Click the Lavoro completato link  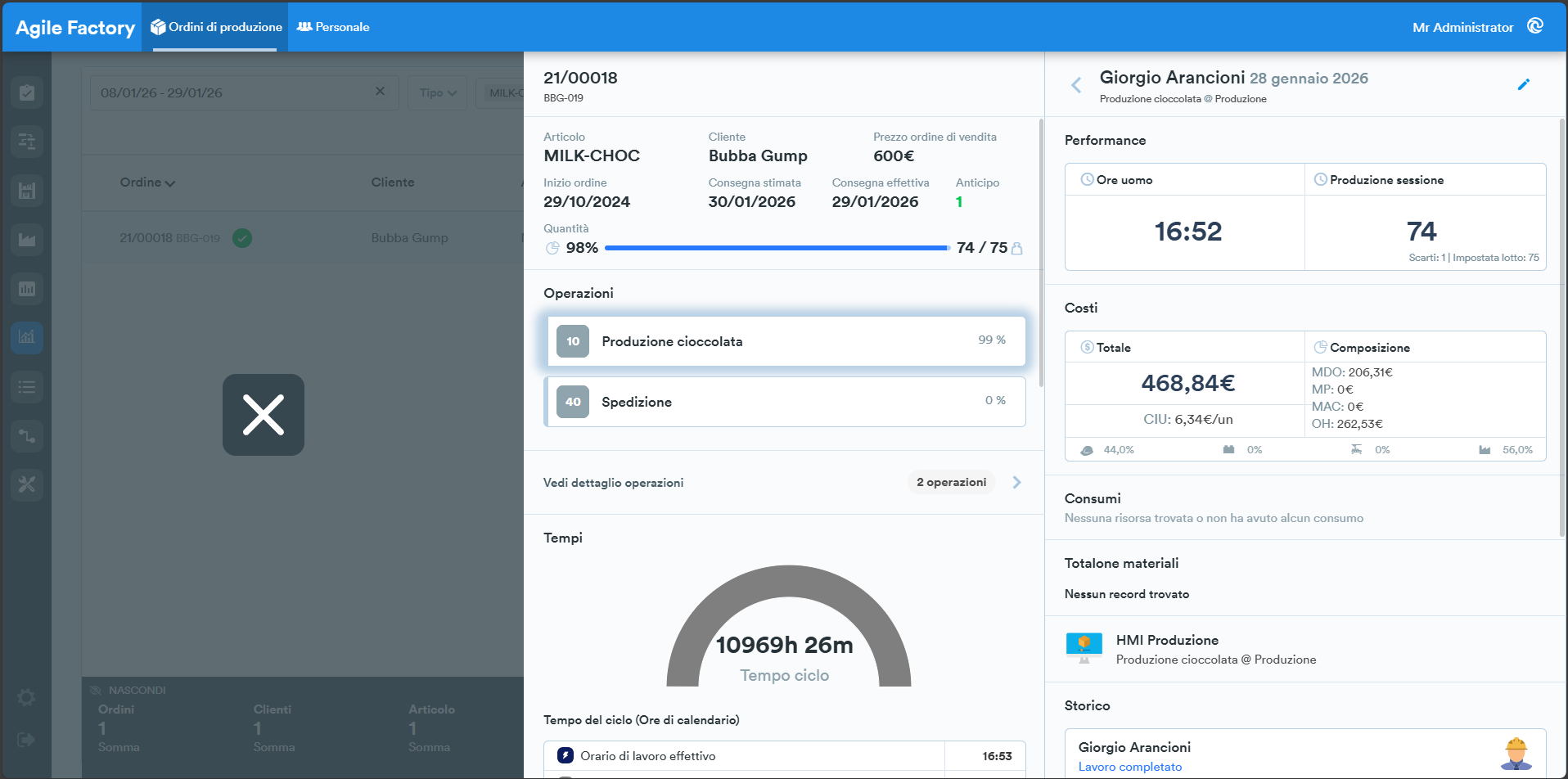click(1130, 767)
